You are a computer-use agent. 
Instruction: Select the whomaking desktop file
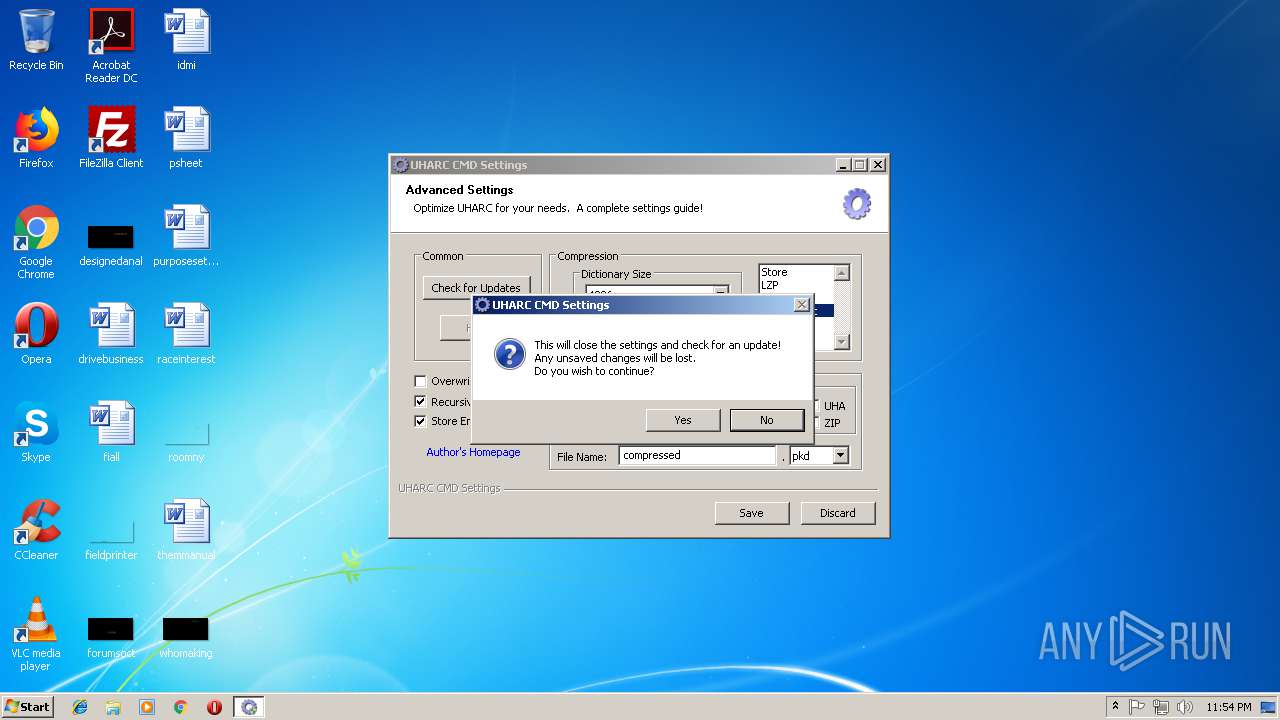(186, 638)
